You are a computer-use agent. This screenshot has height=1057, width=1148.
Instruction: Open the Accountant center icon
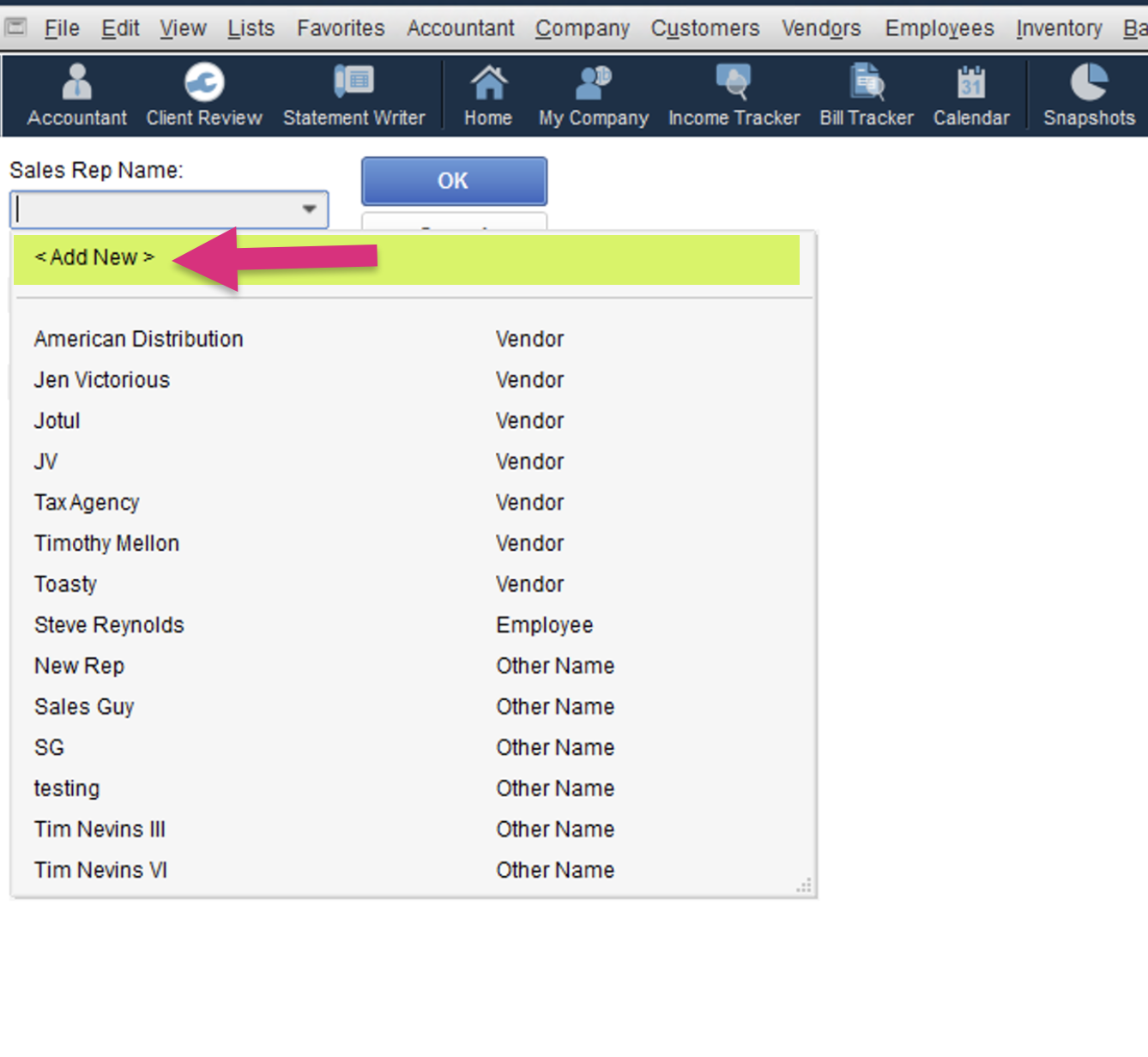tap(76, 94)
